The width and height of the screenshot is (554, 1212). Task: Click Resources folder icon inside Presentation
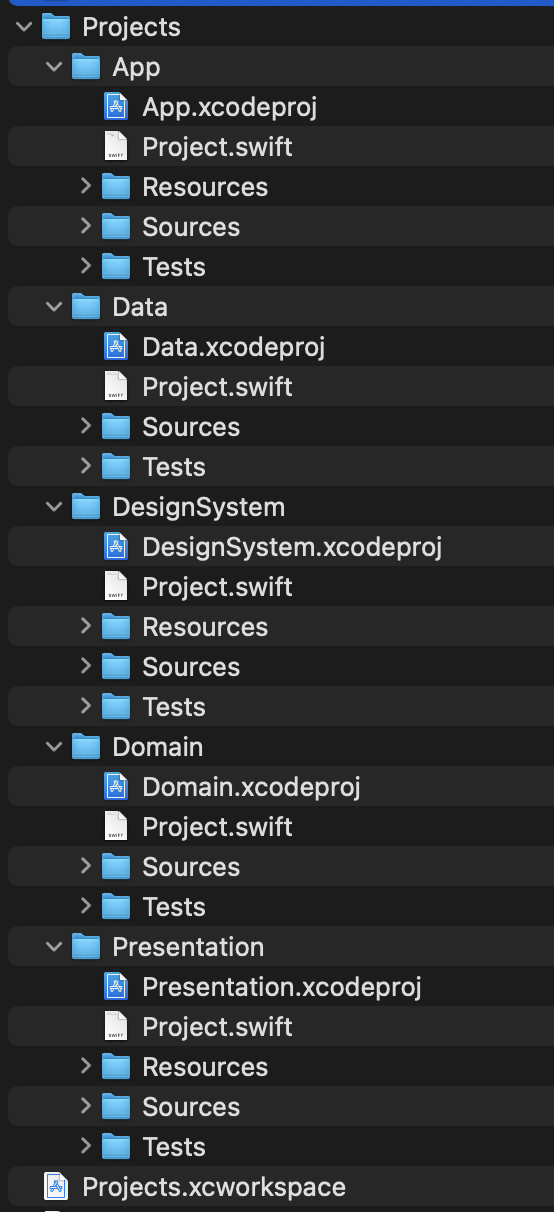pyautogui.click(x=116, y=1066)
